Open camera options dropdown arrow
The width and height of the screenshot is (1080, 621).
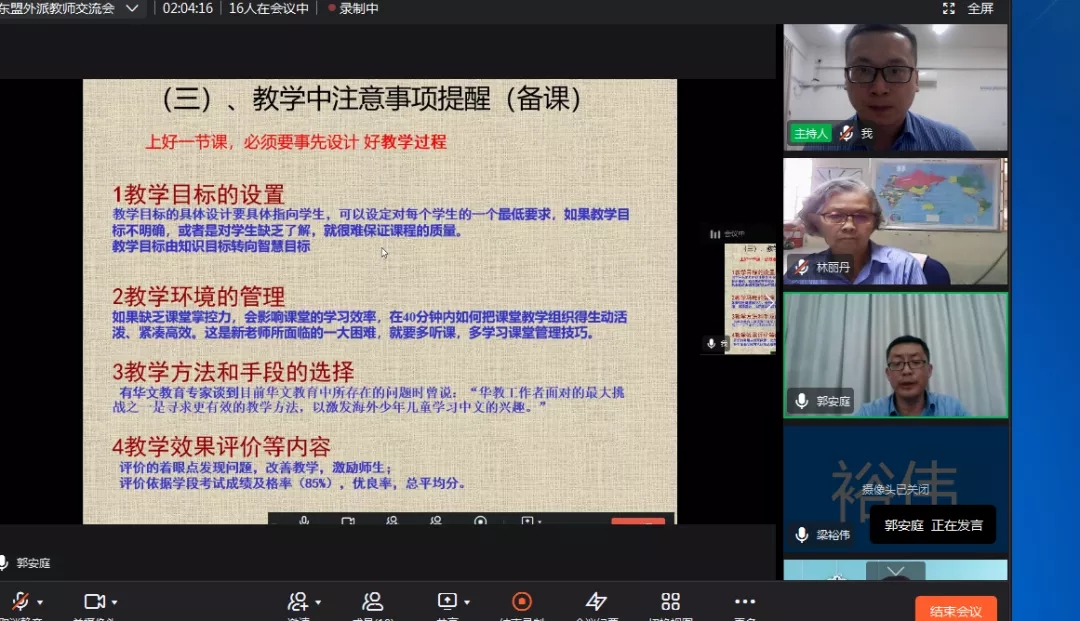click(115, 602)
